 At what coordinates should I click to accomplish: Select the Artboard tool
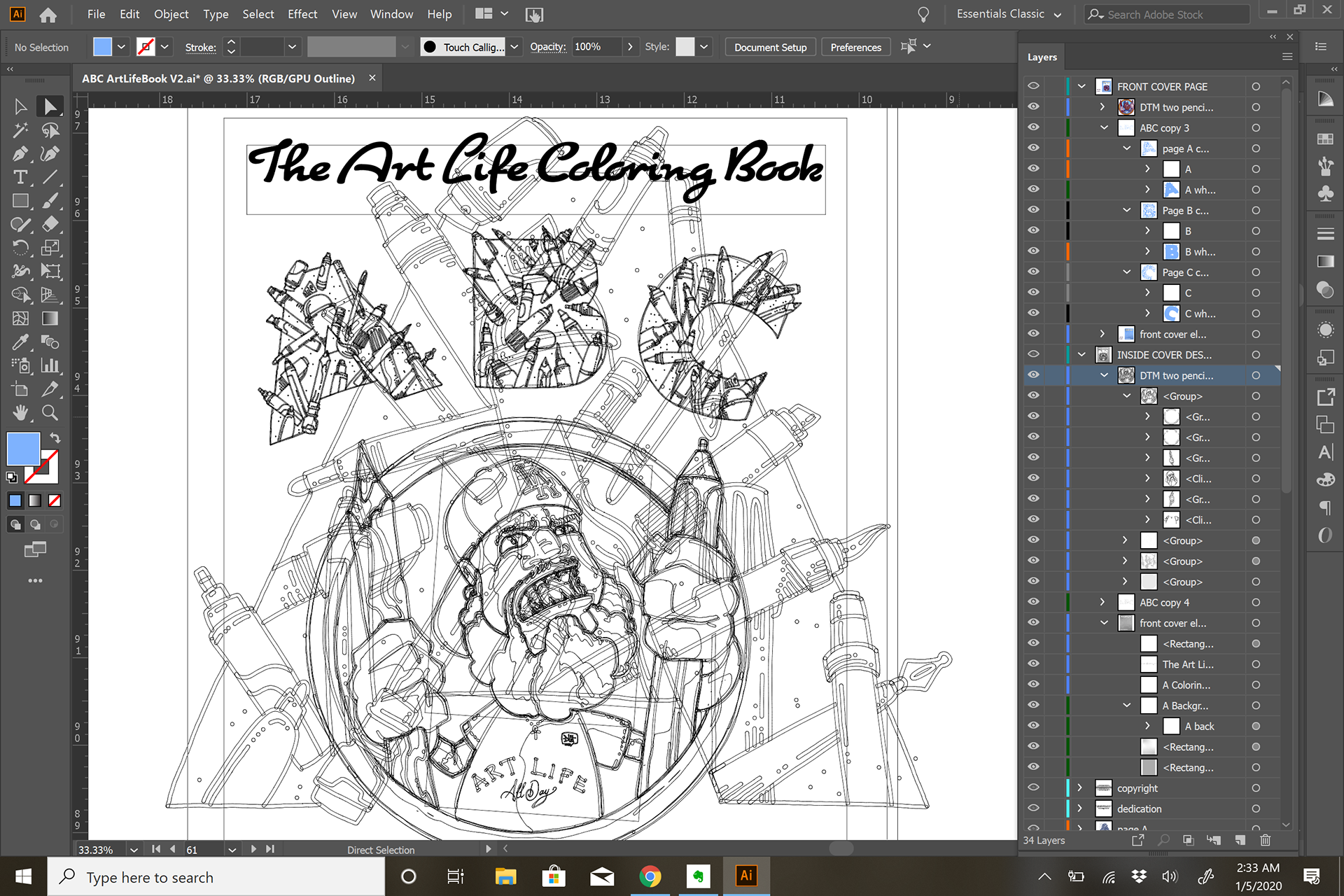tap(20, 389)
